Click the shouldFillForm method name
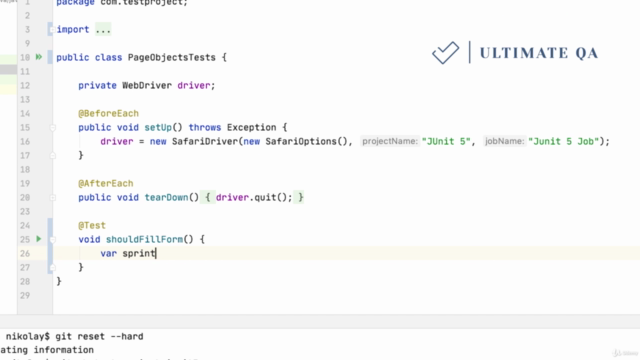 click(x=144, y=239)
